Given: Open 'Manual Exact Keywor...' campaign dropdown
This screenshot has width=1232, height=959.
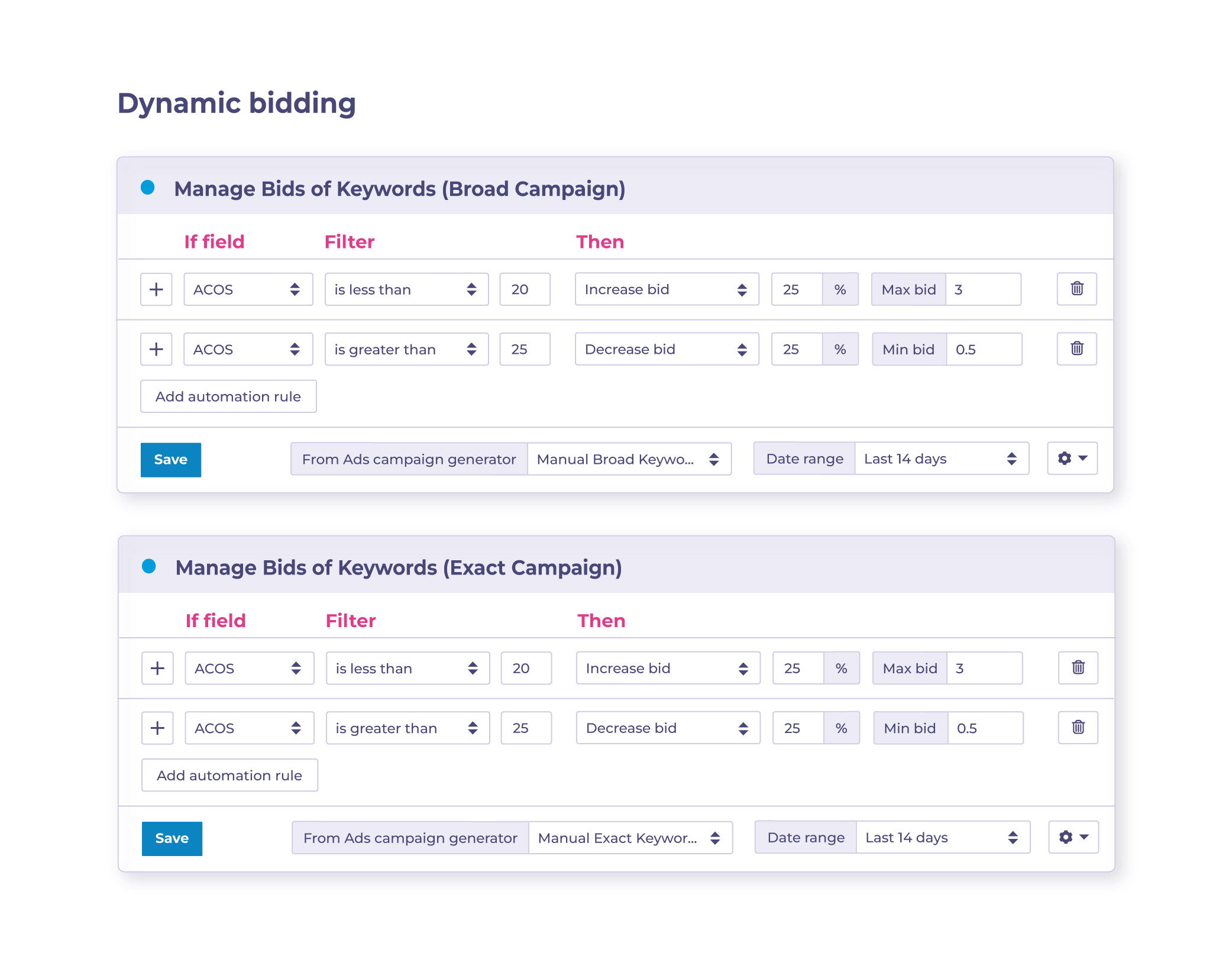Looking at the screenshot, I should 630,837.
